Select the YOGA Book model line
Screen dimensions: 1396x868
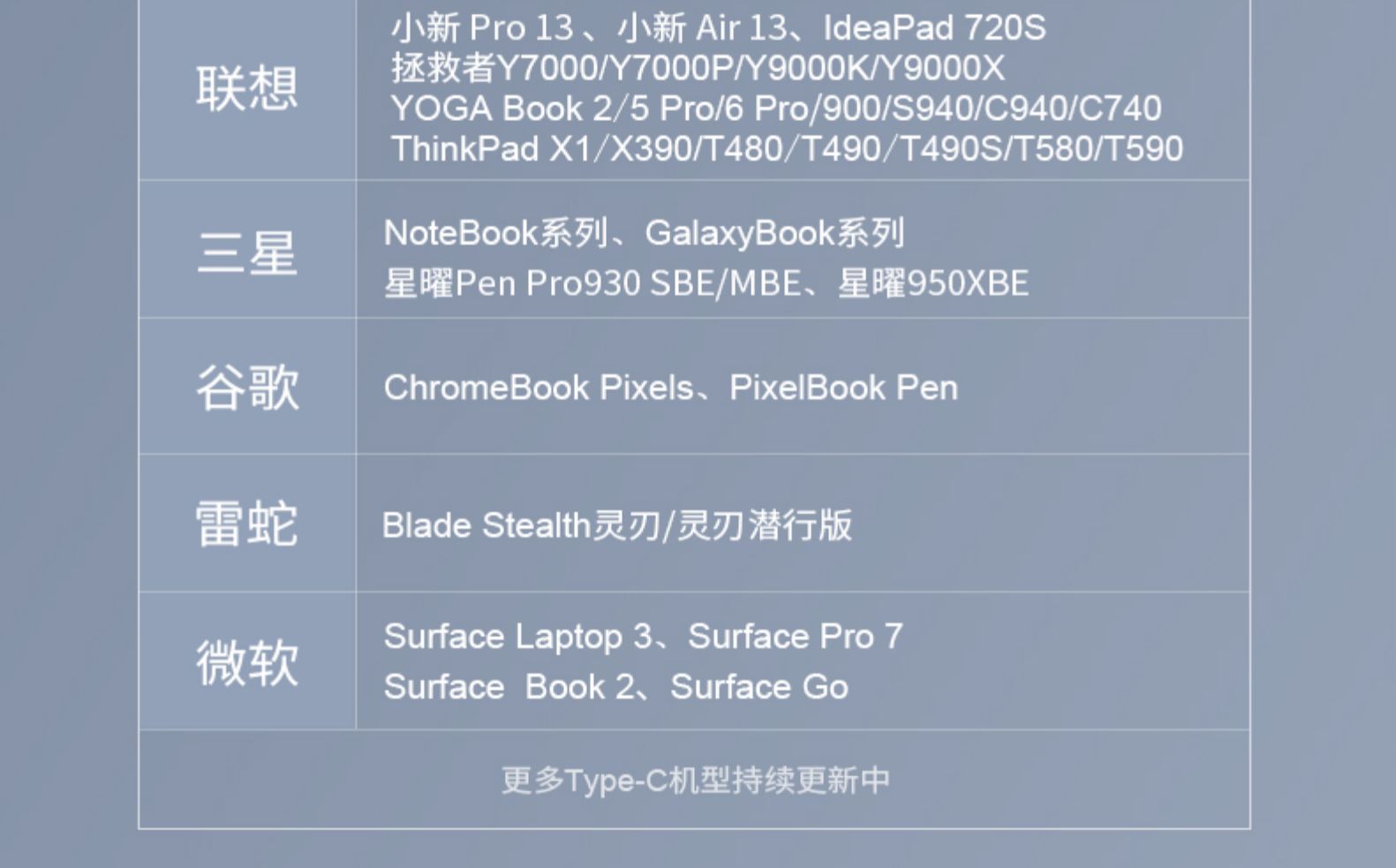click(775, 109)
